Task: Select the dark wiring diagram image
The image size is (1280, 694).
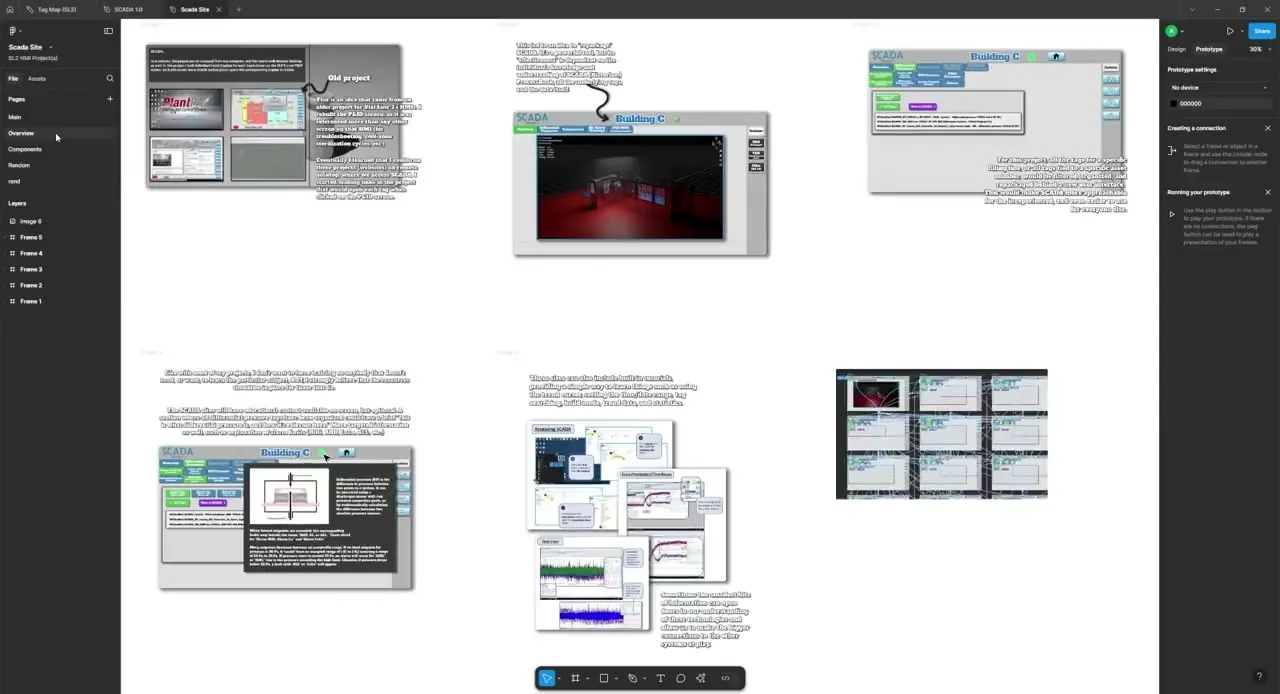Action: point(942,434)
